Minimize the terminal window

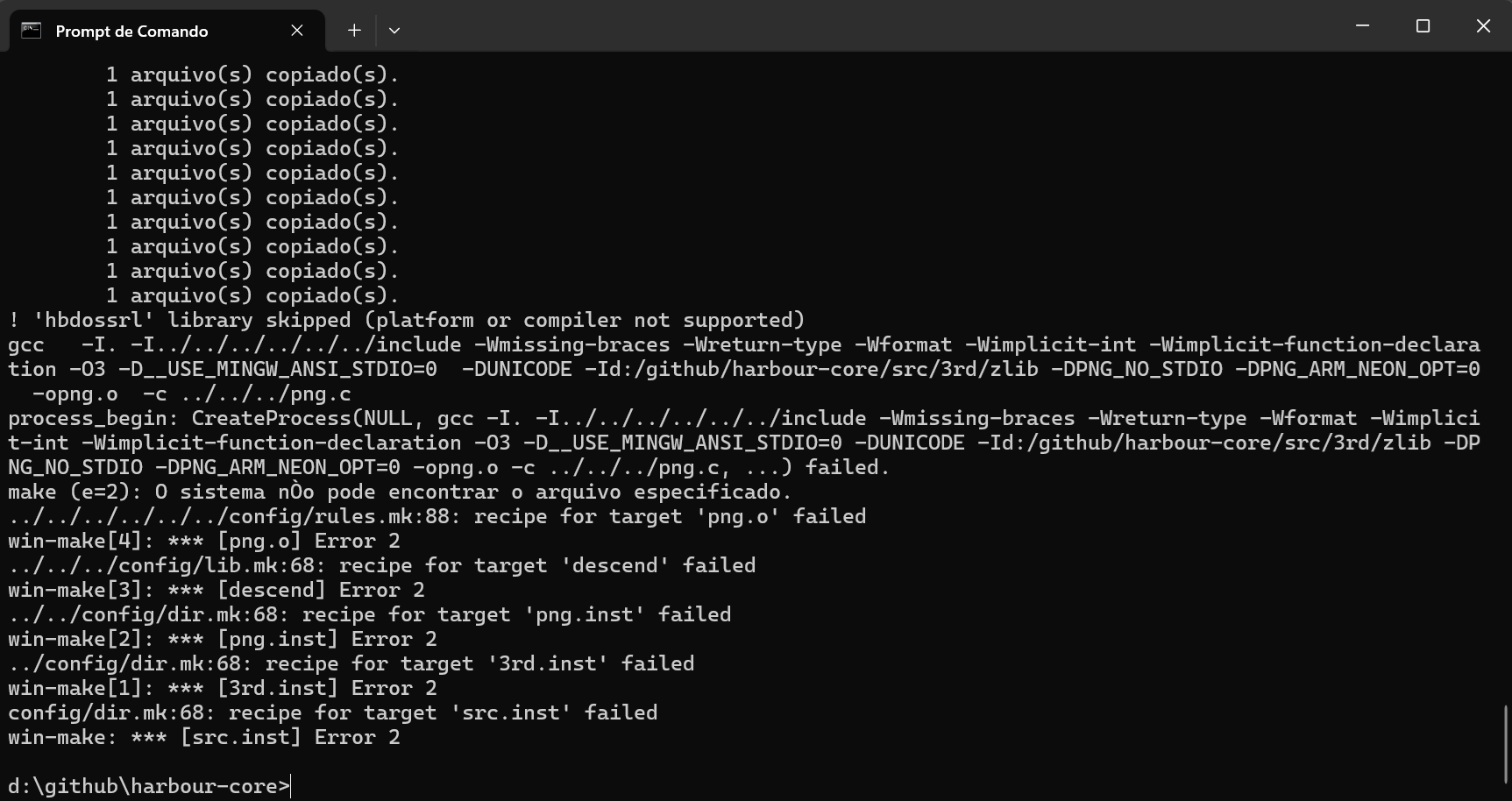[x=1362, y=26]
